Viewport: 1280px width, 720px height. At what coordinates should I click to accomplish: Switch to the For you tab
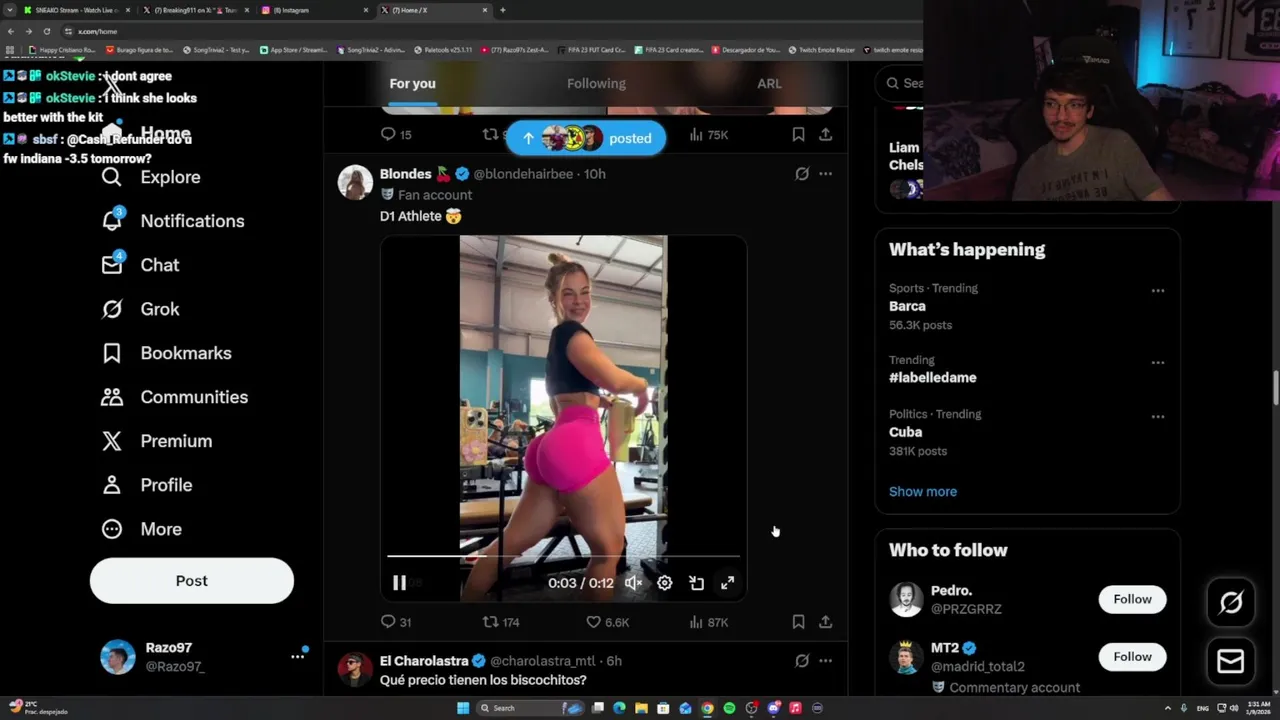click(x=412, y=83)
